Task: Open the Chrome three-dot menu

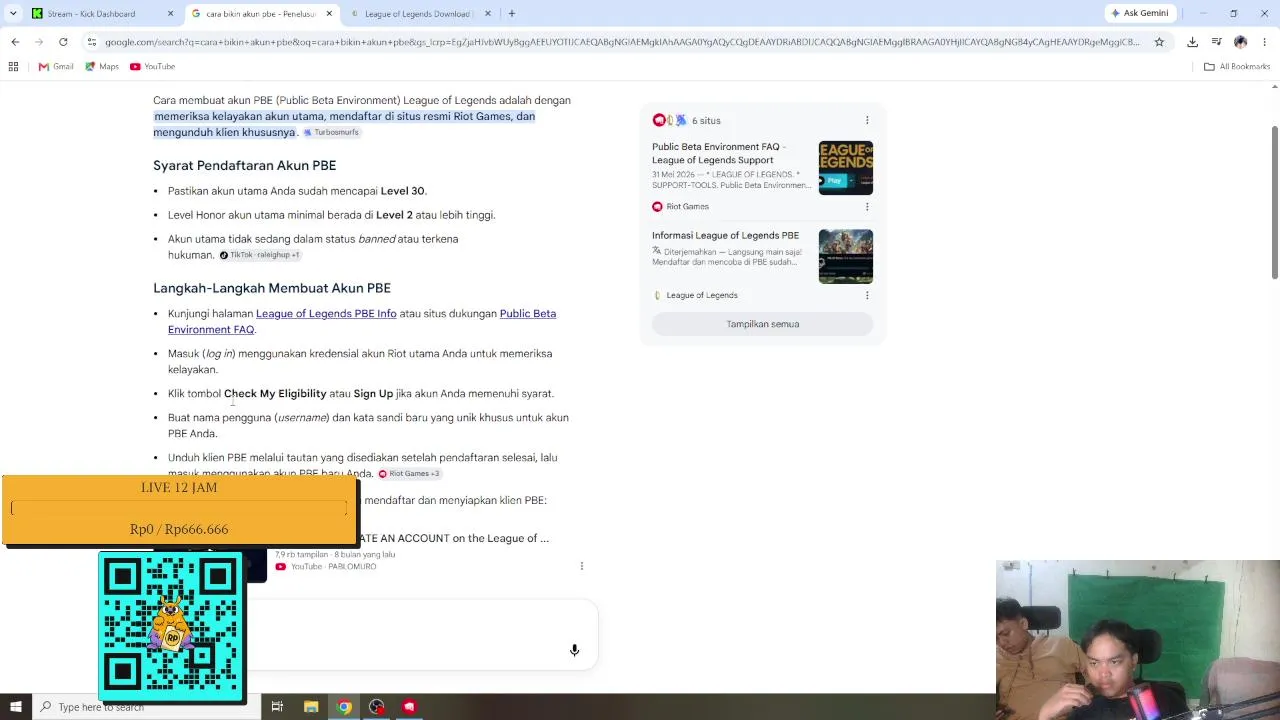Action: click(x=1264, y=42)
